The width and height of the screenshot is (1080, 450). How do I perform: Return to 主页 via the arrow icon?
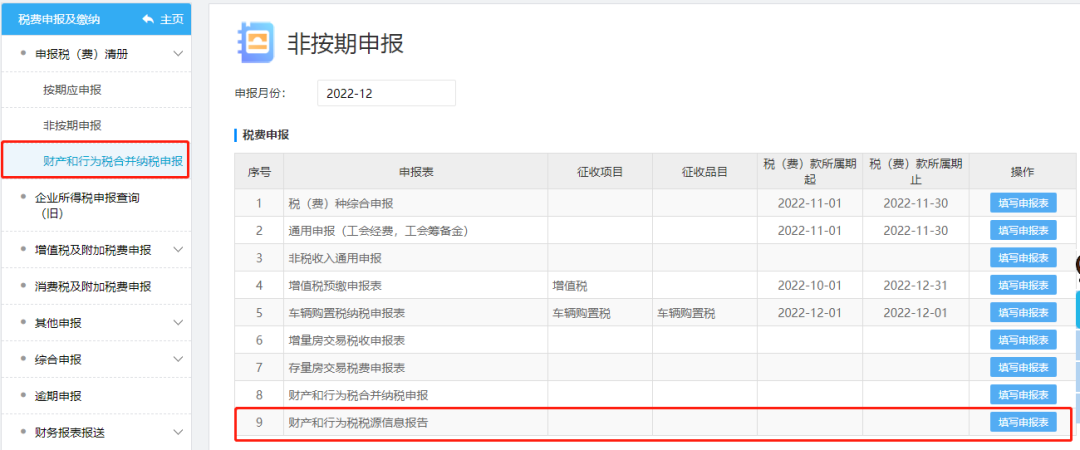(147, 19)
